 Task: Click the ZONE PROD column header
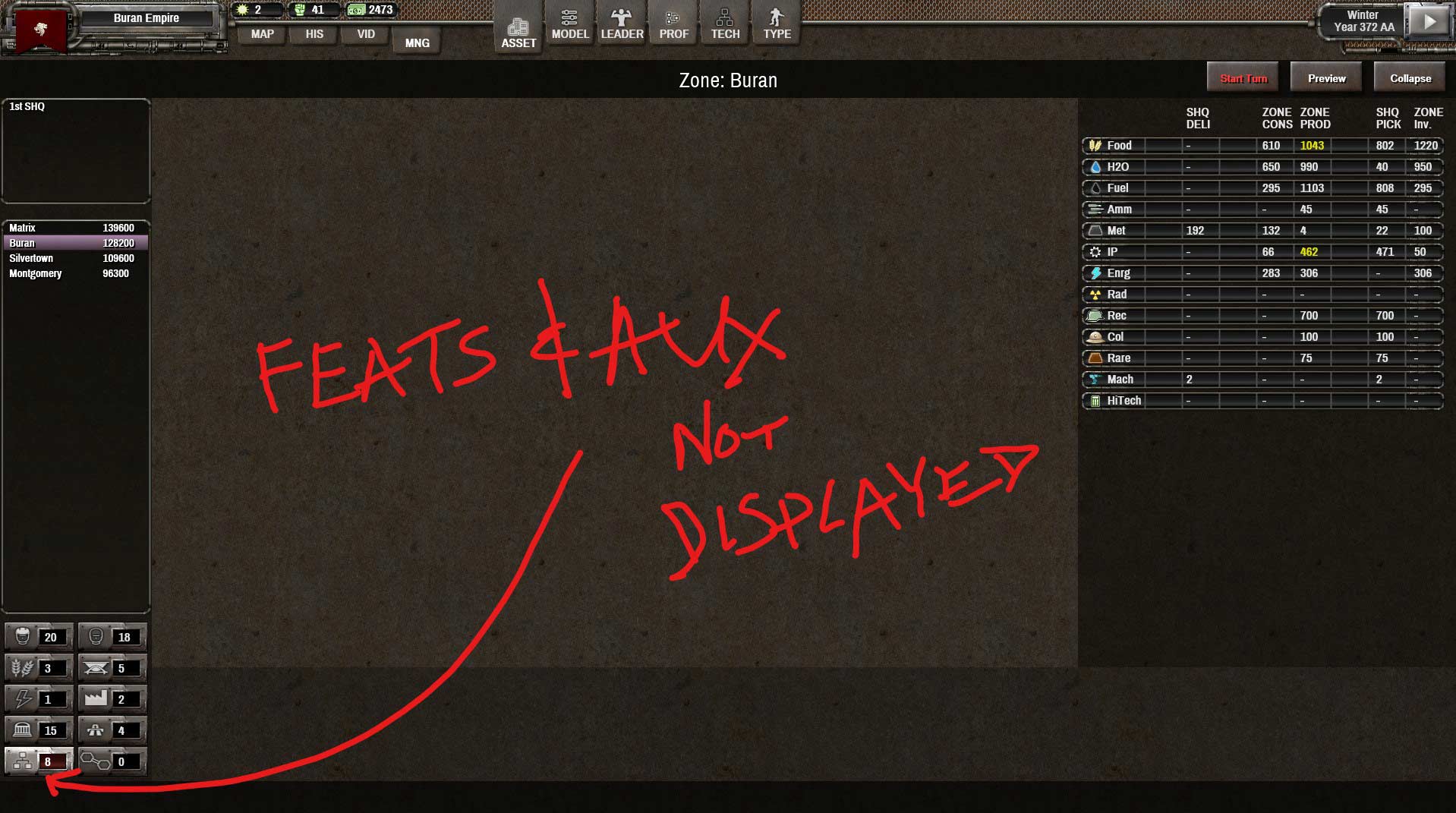tap(1315, 118)
